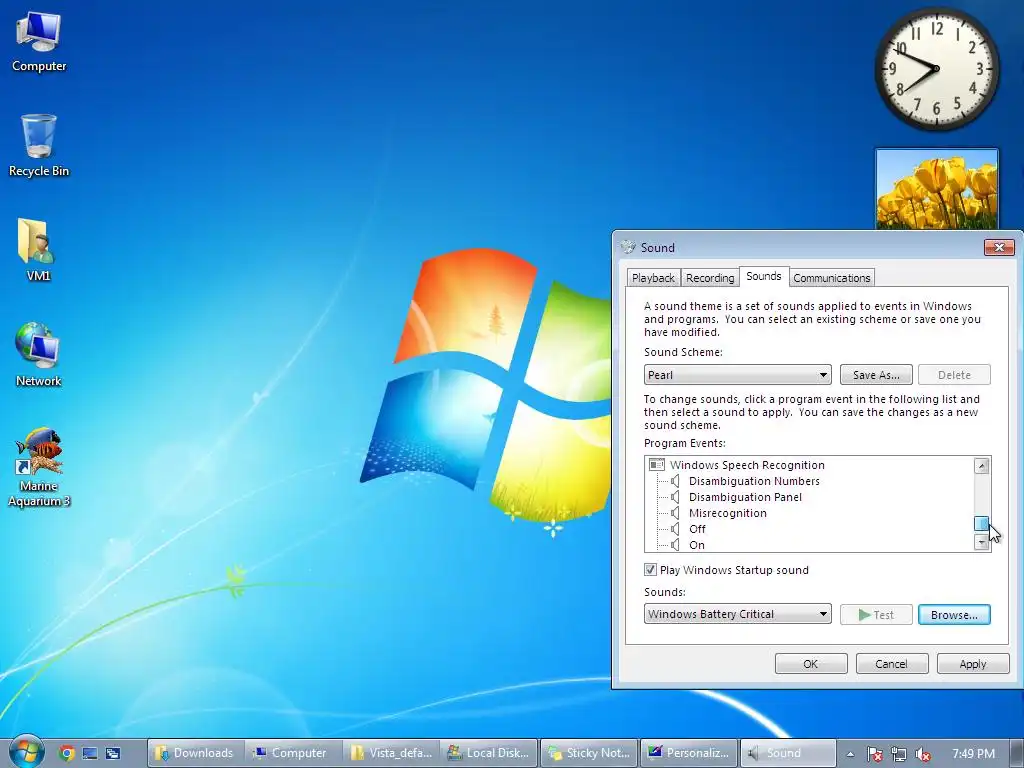Launch Chrome from the quick launch
This screenshot has height=768, width=1024.
pyautogui.click(x=67, y=753)
